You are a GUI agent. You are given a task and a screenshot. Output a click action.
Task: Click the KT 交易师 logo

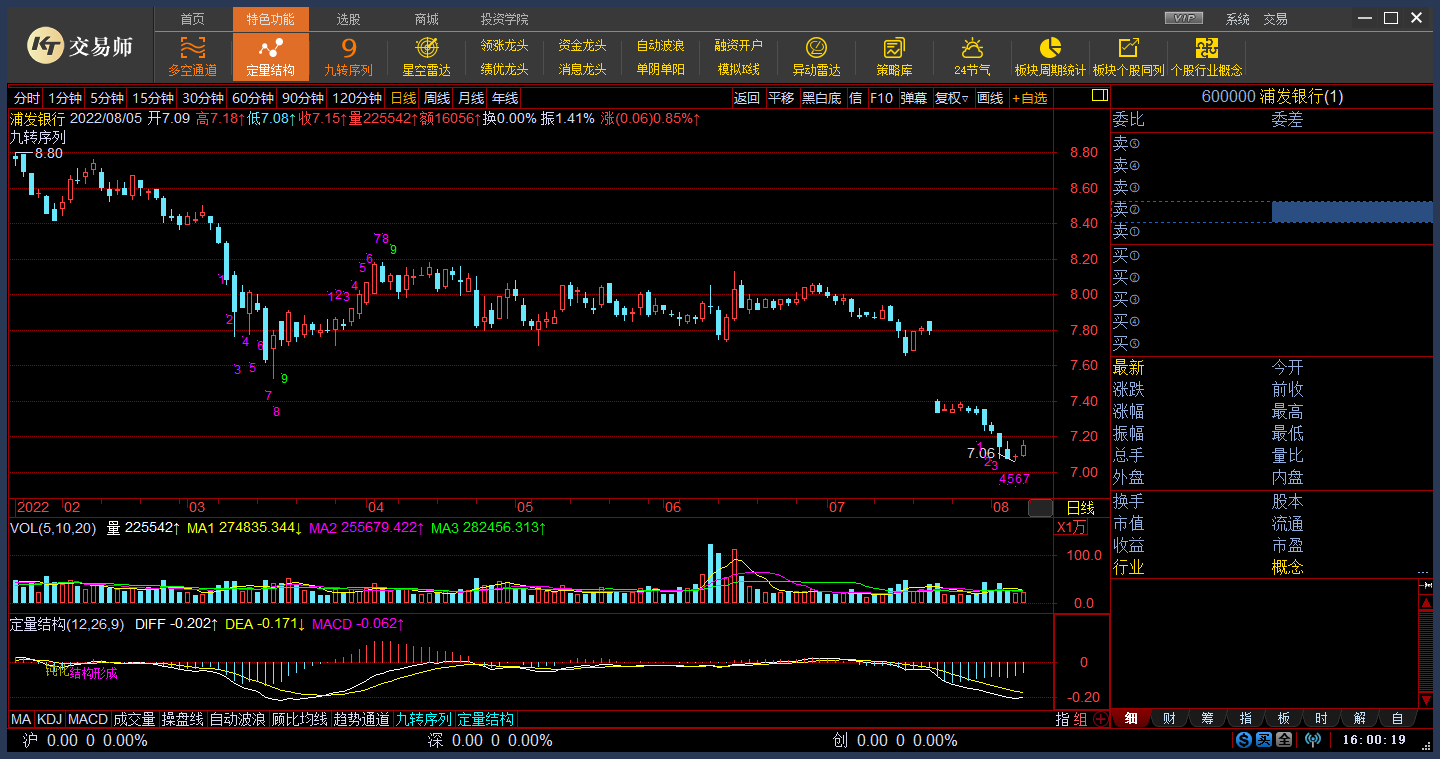[x=79, y=45]
